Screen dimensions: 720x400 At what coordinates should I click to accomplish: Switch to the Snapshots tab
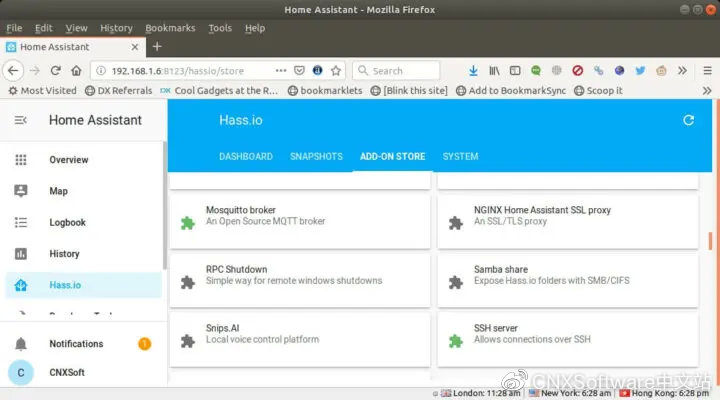[316, 157]
